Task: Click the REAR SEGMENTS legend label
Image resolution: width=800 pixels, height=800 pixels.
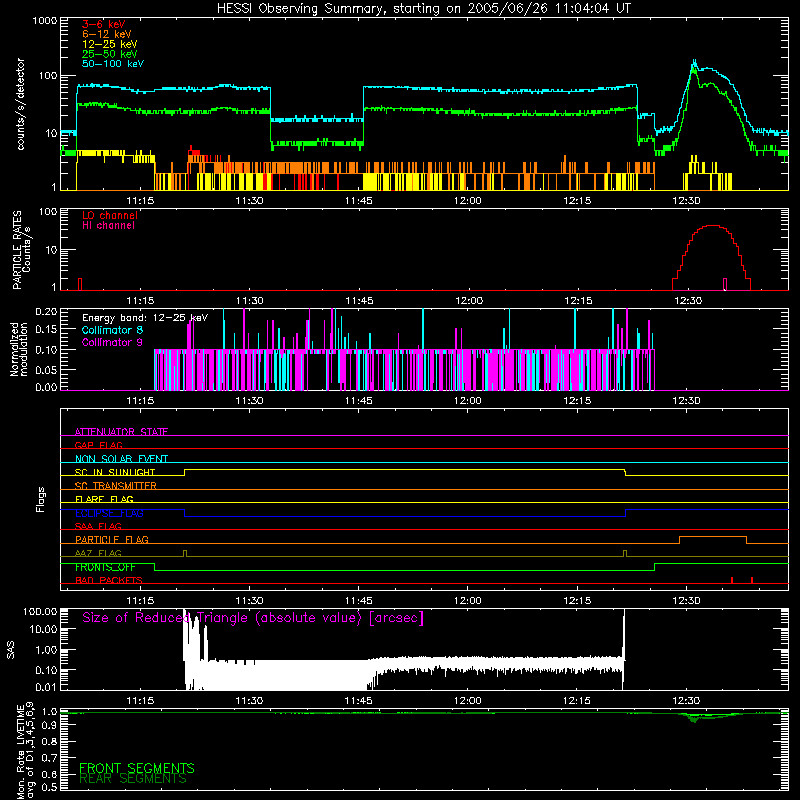Action: 133,778
